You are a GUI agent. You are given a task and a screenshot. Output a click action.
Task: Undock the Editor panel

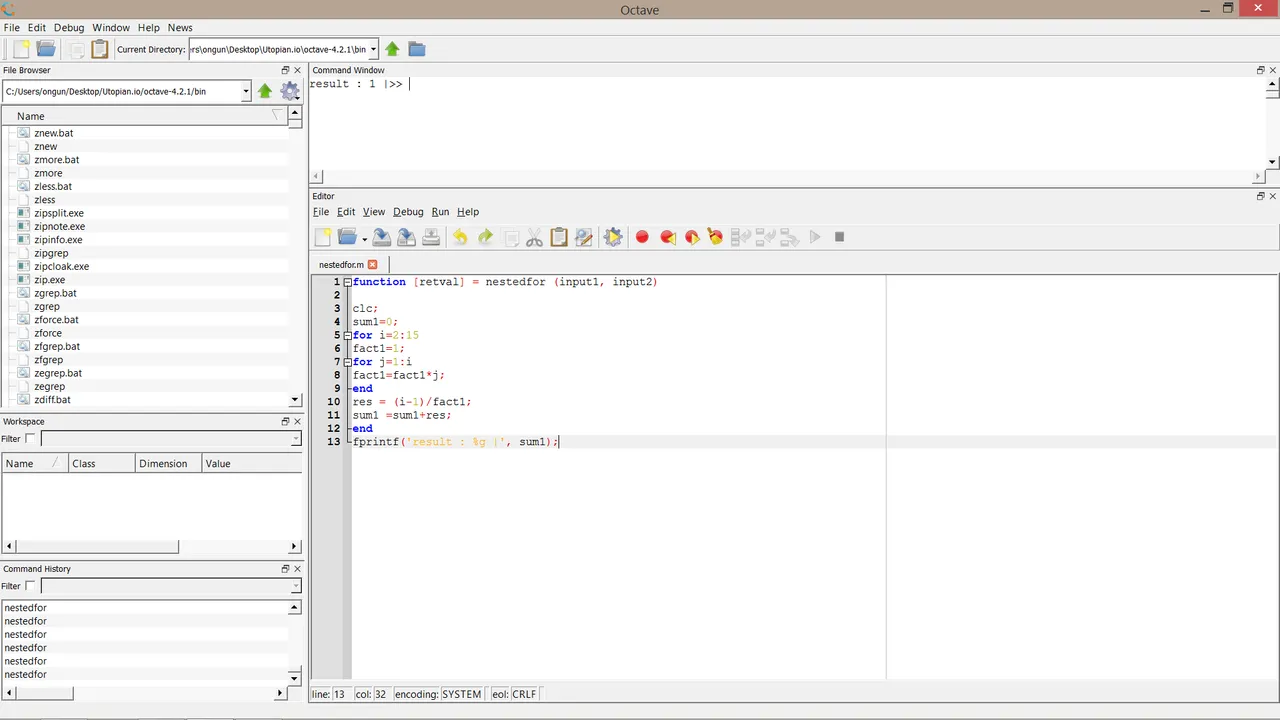pyautogui.click(x=1261, y=196)
